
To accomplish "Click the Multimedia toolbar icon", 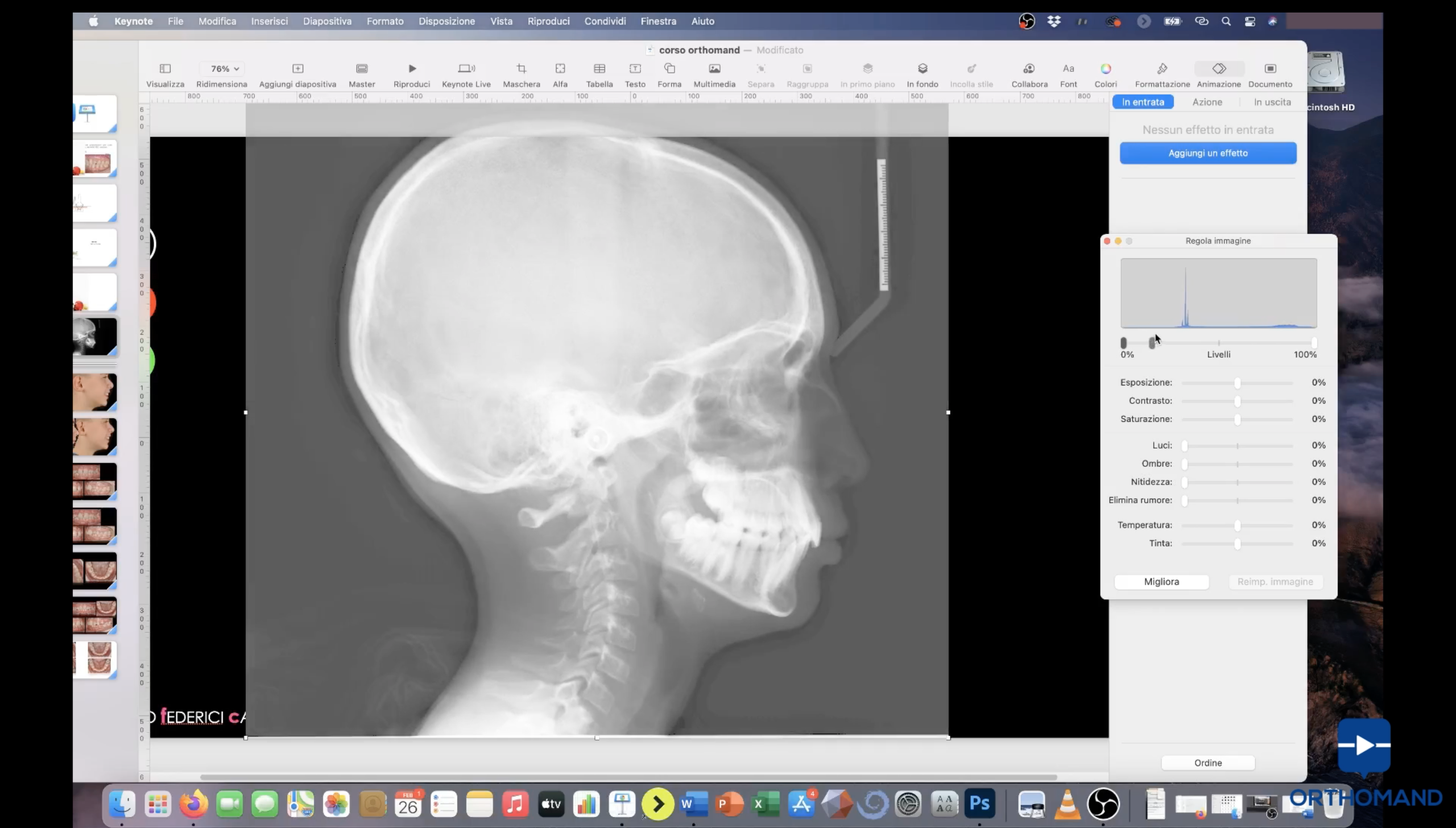I will coord(714,69).
